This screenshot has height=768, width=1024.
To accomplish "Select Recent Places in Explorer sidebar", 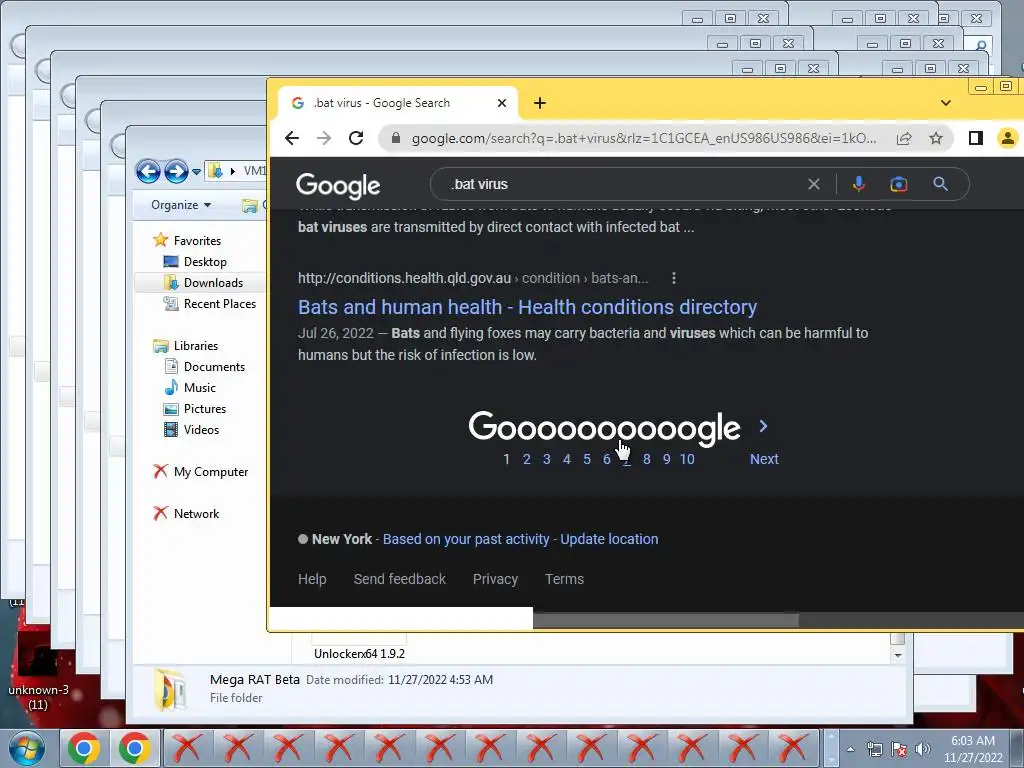I will coord(219,304).
